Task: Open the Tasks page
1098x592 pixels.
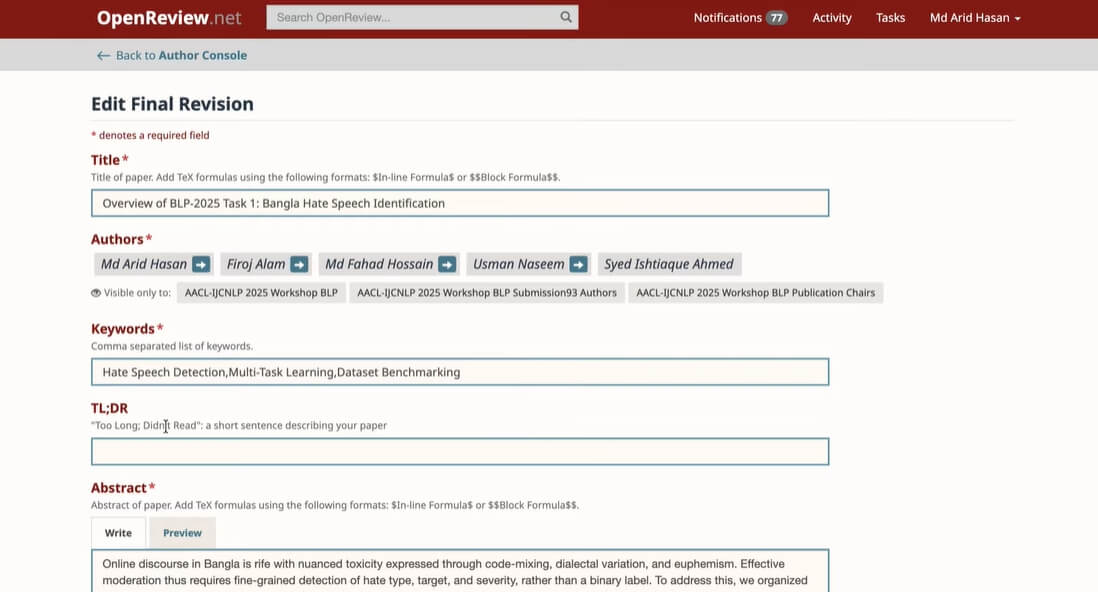Action: [x=890, y=18]
